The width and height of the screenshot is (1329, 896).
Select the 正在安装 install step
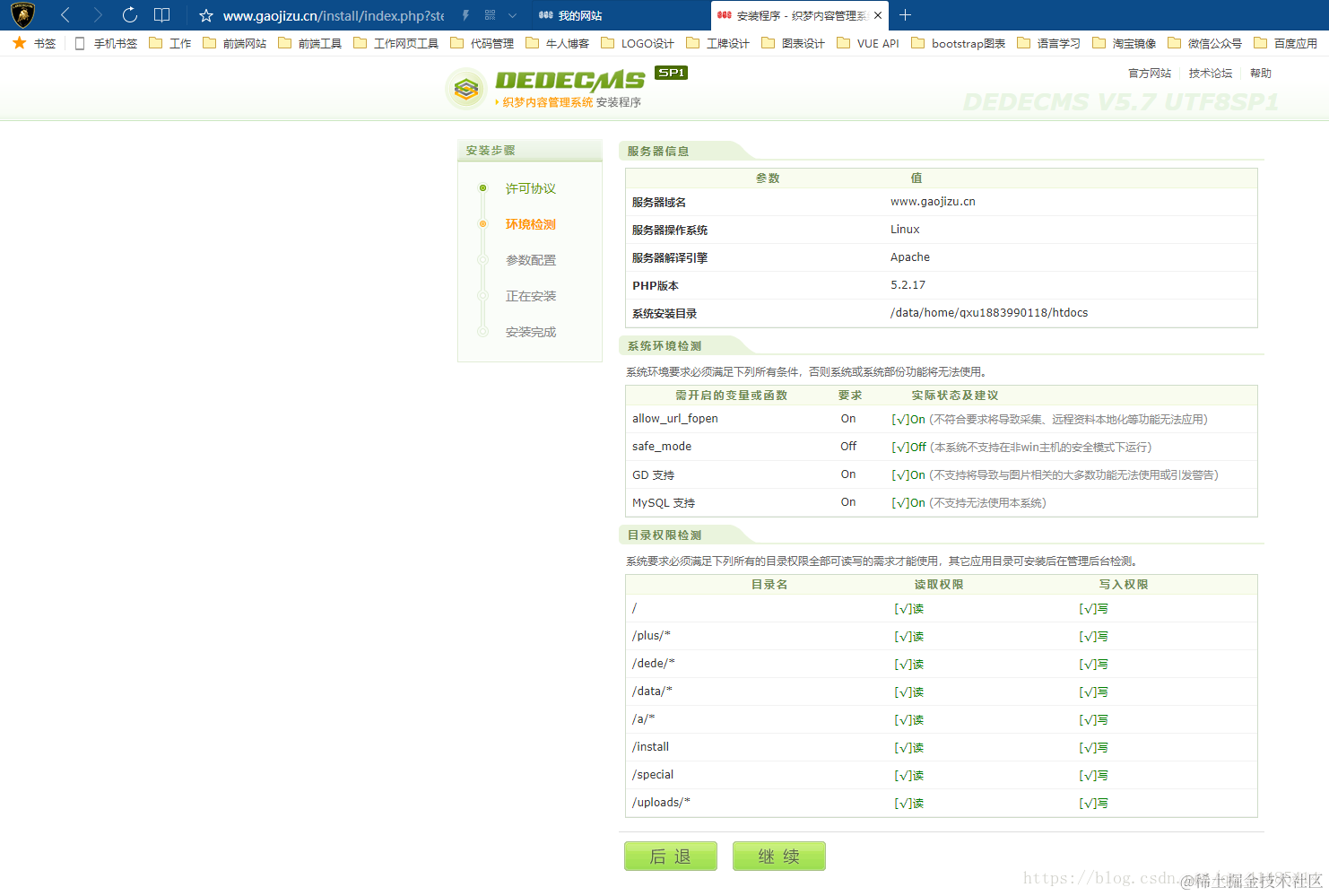[x=531, y=296]
